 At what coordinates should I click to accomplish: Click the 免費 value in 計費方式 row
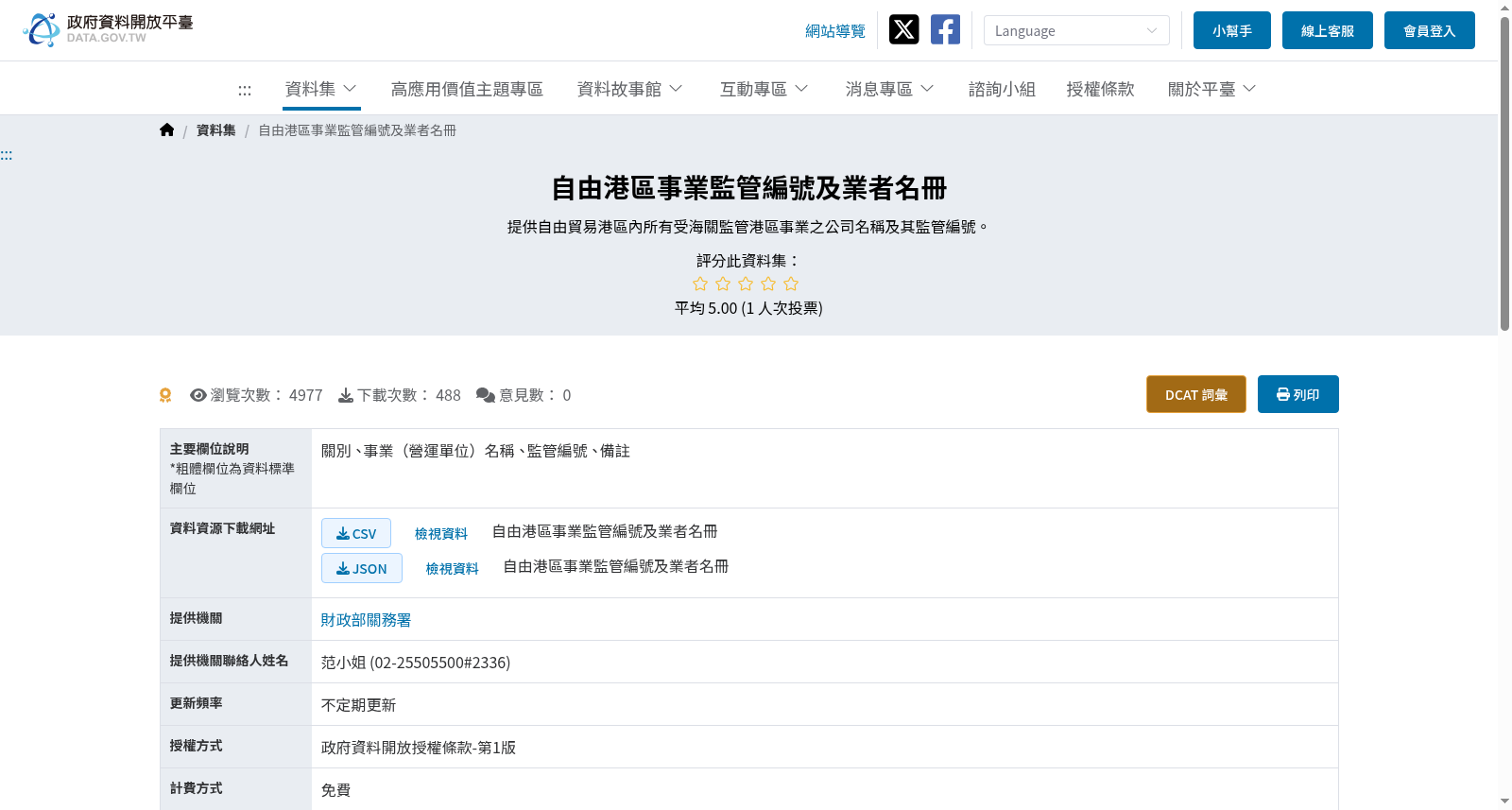pyautogui.click(x=336, y=790)
